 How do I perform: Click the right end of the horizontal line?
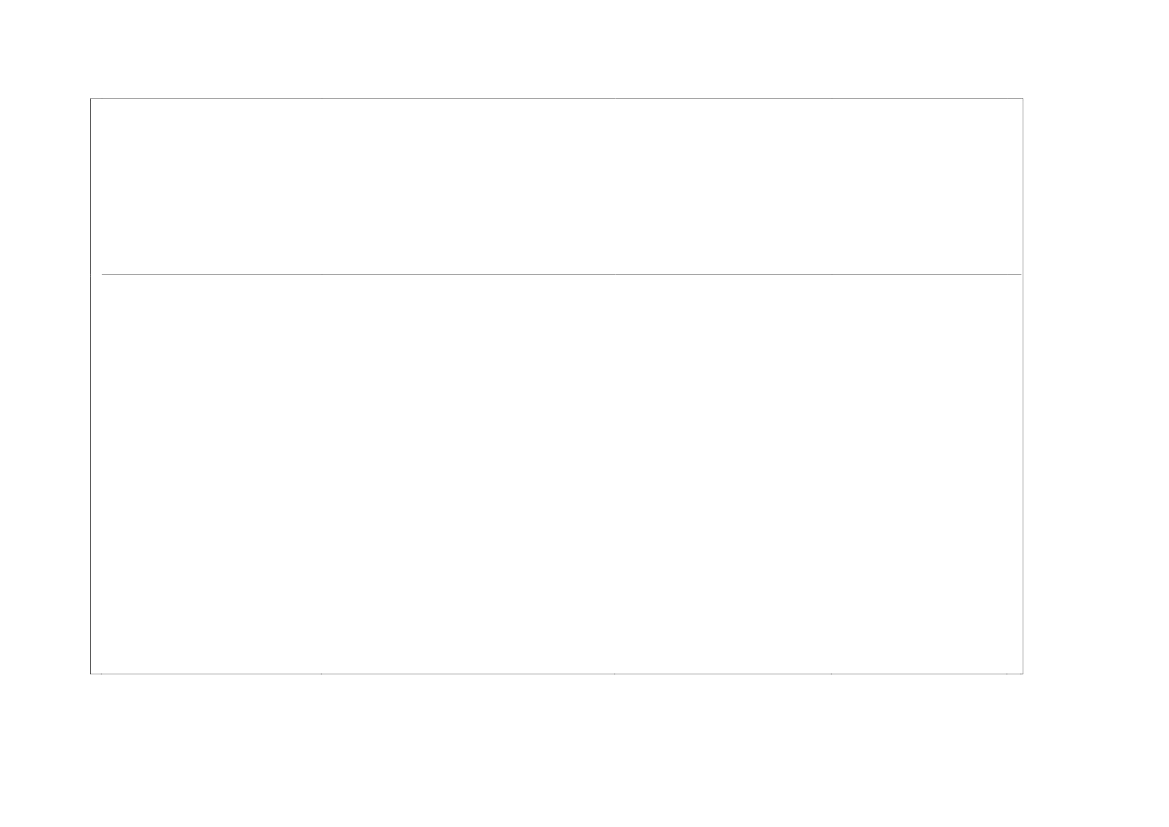coord(1021,274)
